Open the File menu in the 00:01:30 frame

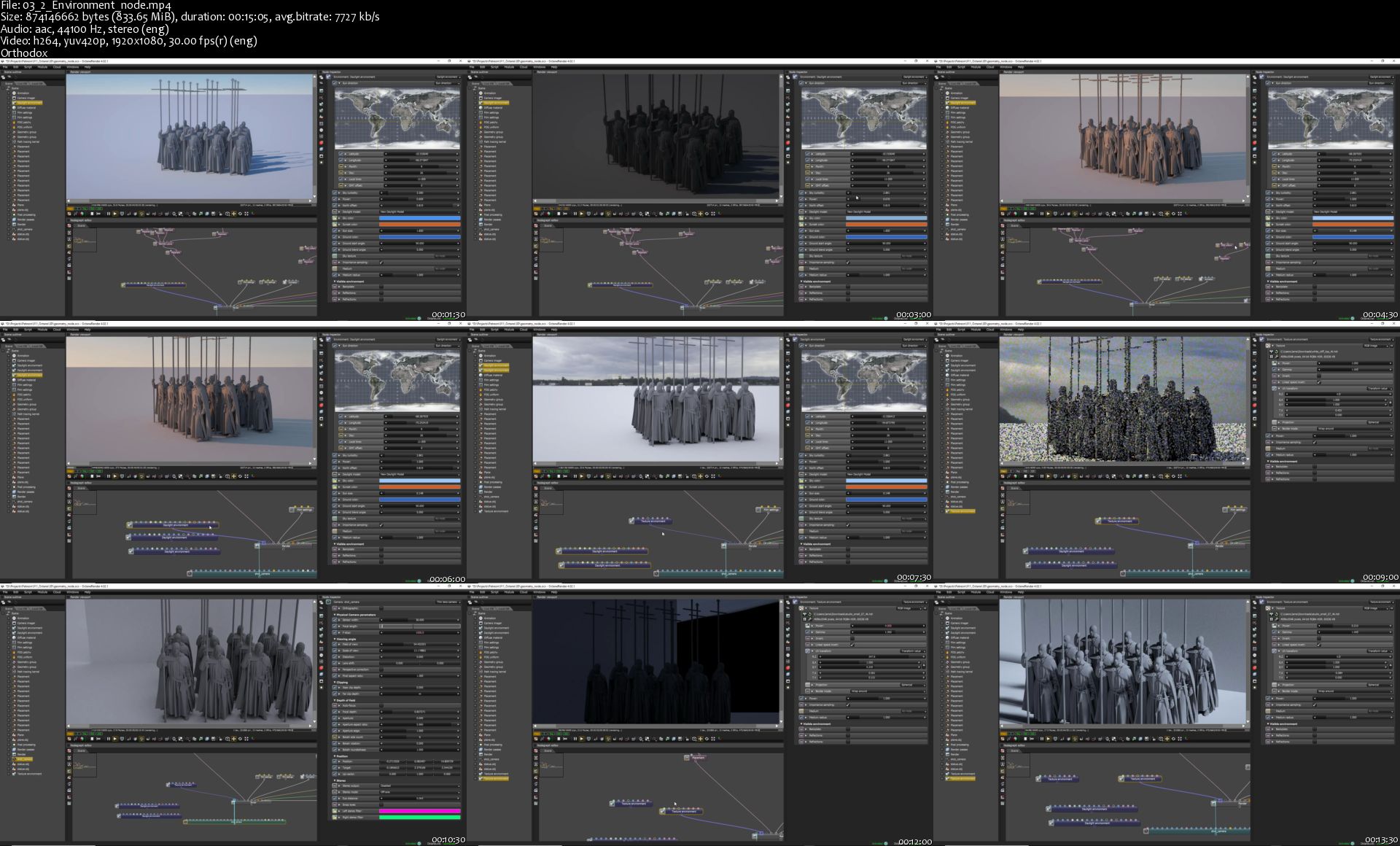[5, 67]
